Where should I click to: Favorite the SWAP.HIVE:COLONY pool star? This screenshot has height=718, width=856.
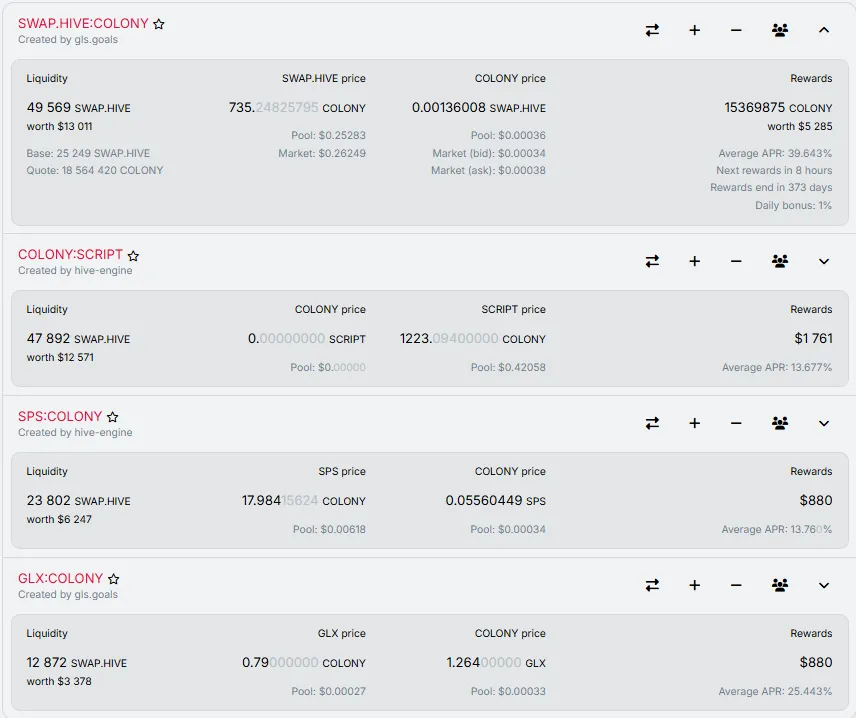(x=159, y=24)
